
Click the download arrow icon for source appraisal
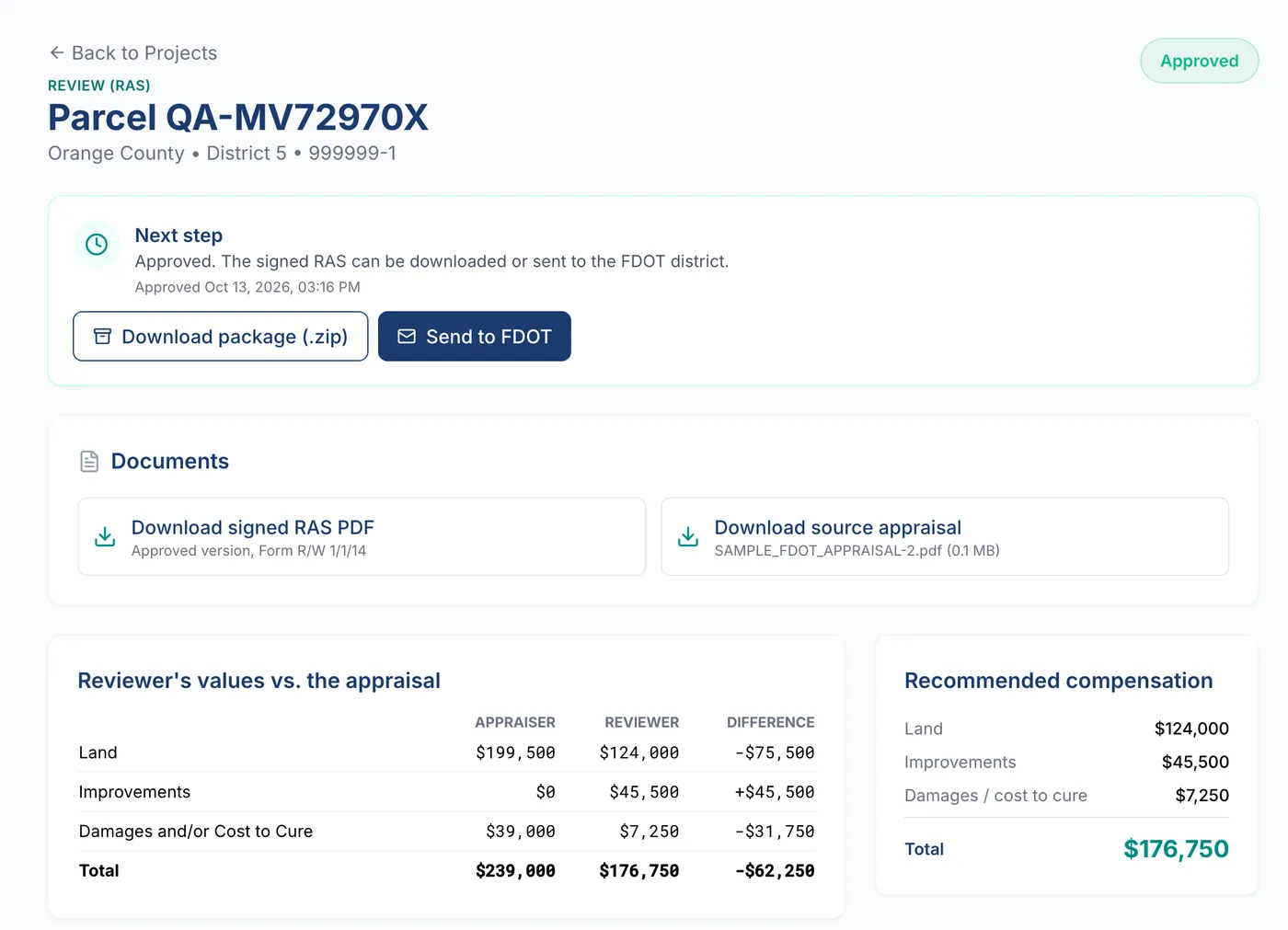[x=688, y=536]
